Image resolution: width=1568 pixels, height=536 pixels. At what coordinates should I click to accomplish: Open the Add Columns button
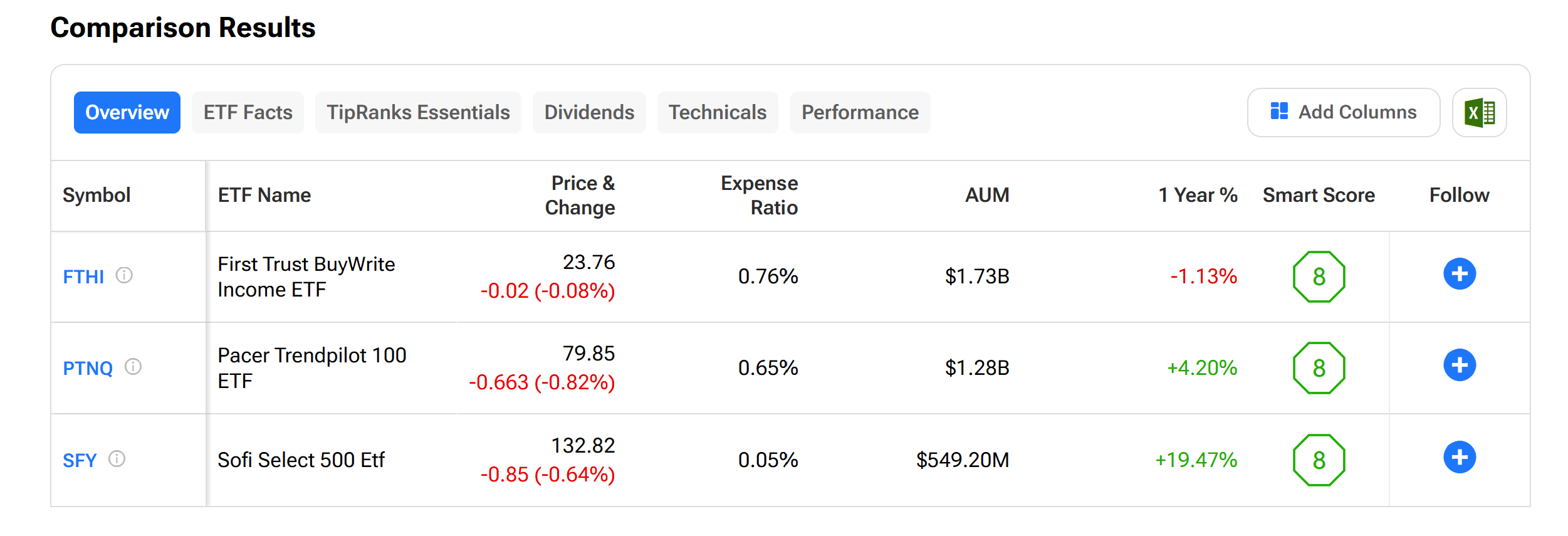pyautogui.click(x=1343, y=113)
